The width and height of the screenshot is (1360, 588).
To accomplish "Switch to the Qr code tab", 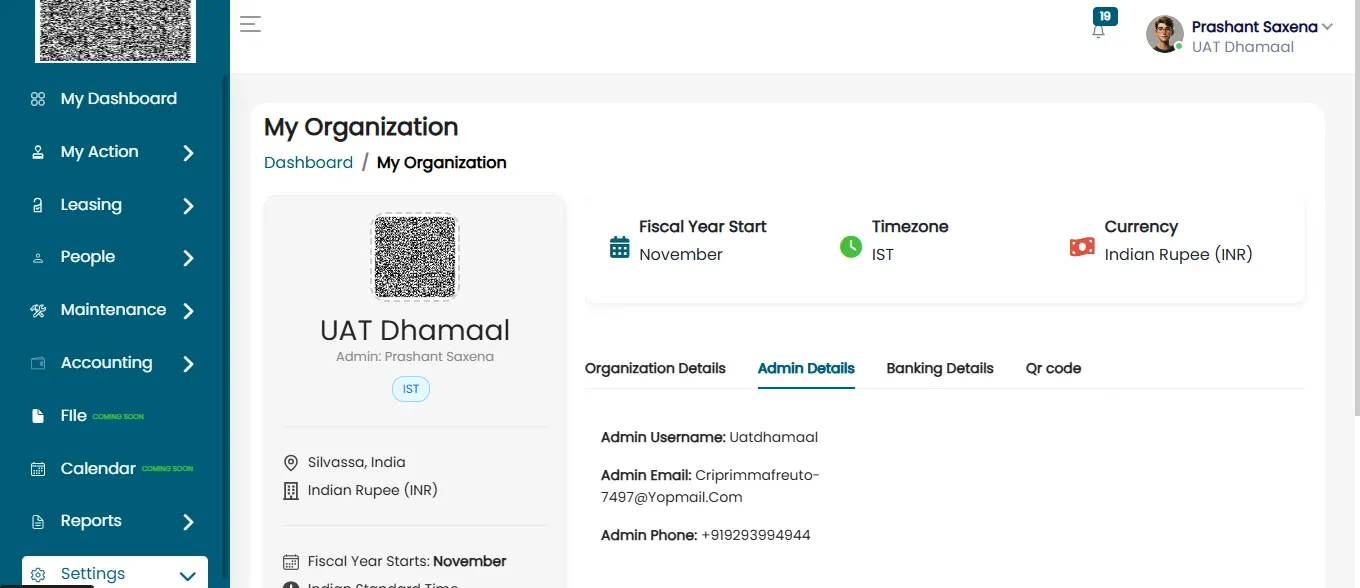I will (1053, 368).
